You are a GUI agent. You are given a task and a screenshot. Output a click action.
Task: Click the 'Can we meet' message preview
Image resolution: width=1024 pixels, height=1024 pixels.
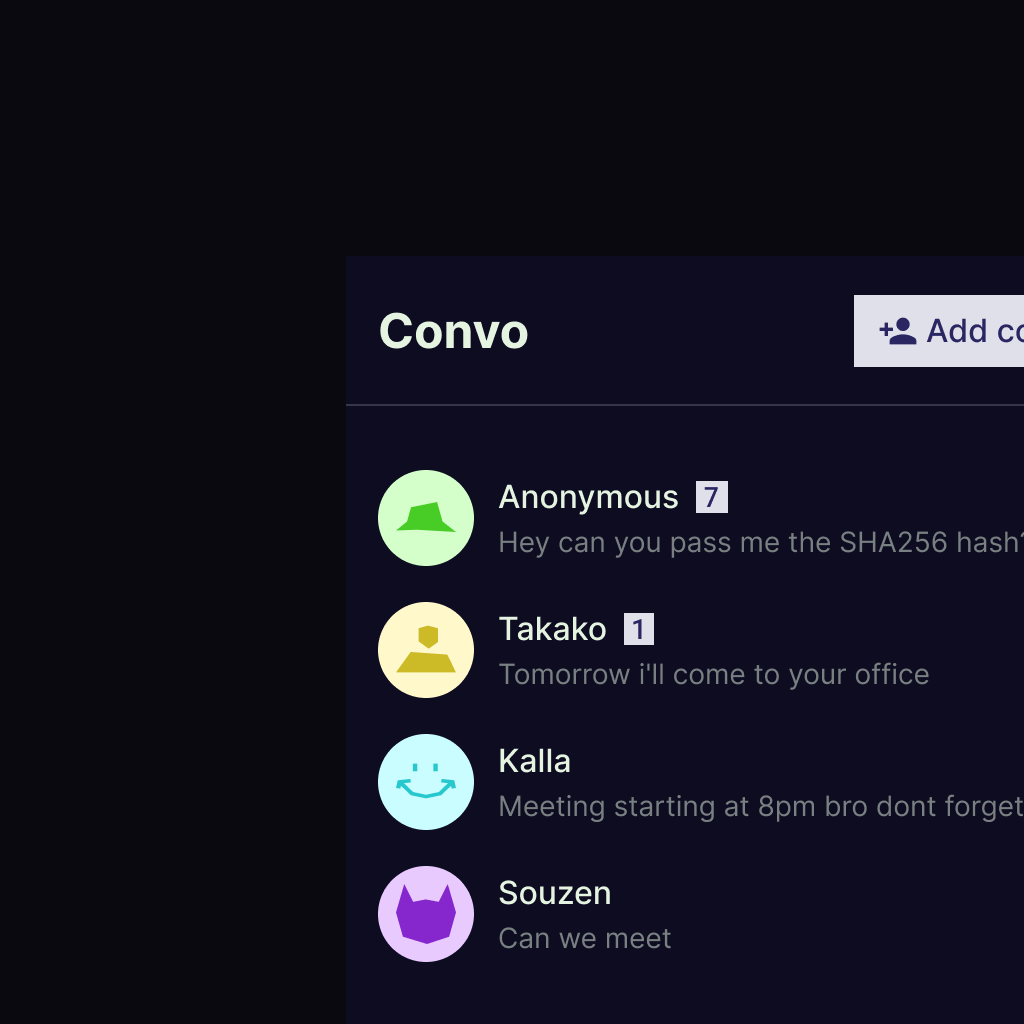pos(584,938)
